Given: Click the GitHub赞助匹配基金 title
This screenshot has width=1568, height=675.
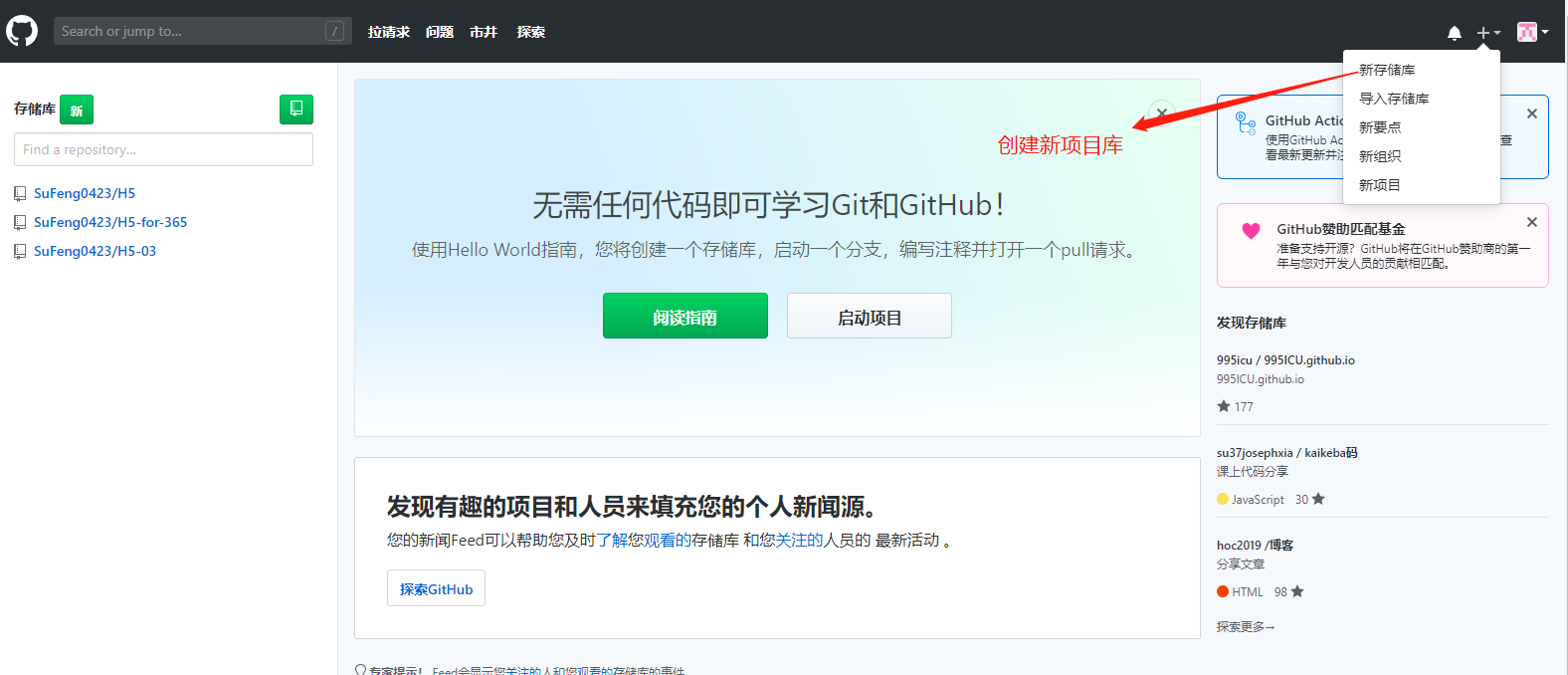Looking at the screenshot, I should (x=1341, y=229).
